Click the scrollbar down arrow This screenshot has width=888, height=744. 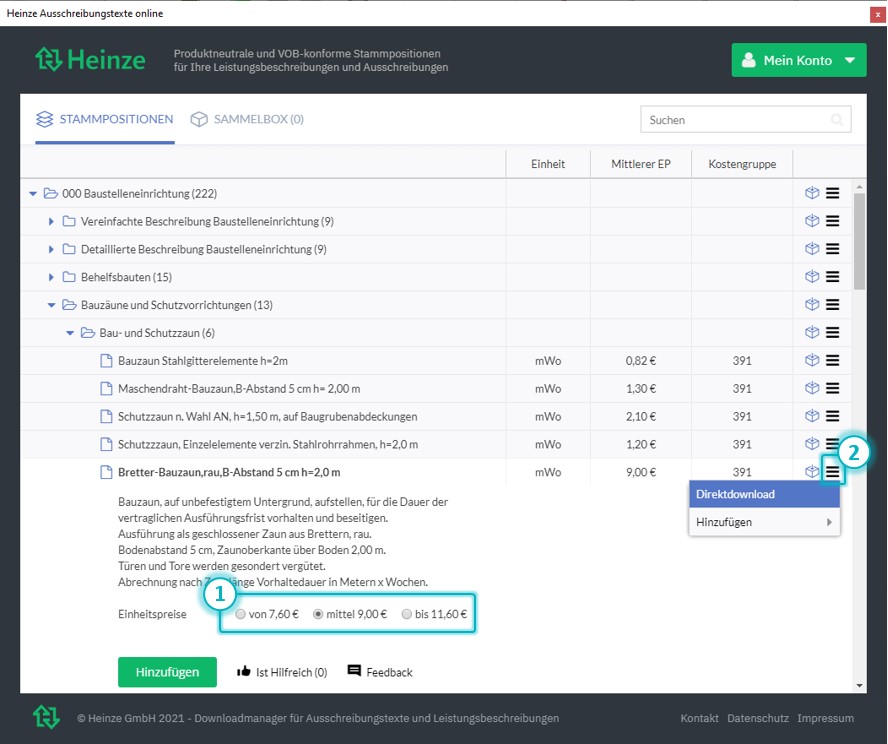tap(859, 686)
